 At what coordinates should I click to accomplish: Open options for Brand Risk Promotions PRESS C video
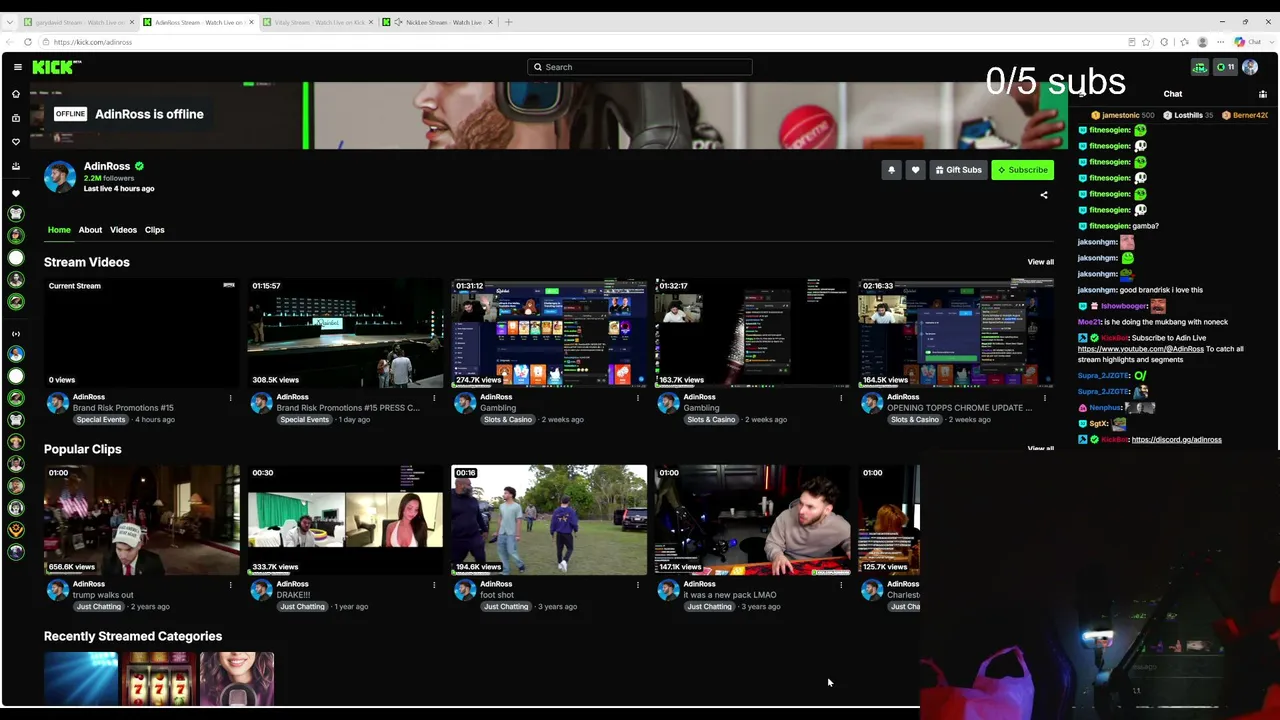pyautogui.click(x=434, y=398)
